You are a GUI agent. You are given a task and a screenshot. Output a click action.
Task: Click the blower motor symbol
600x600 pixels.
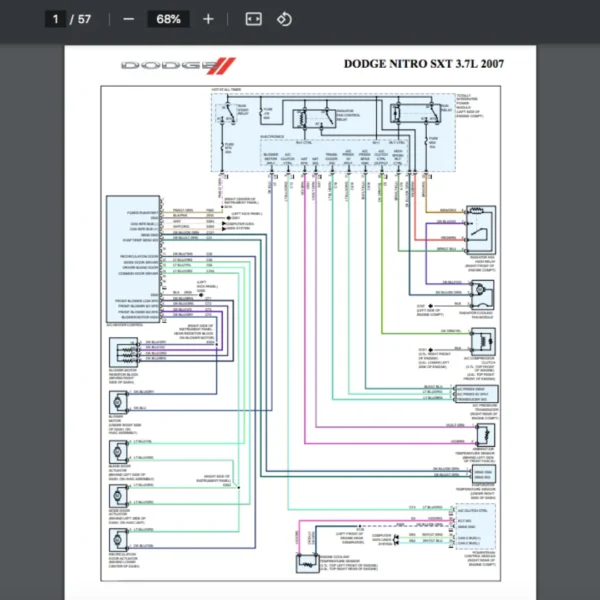119,402
